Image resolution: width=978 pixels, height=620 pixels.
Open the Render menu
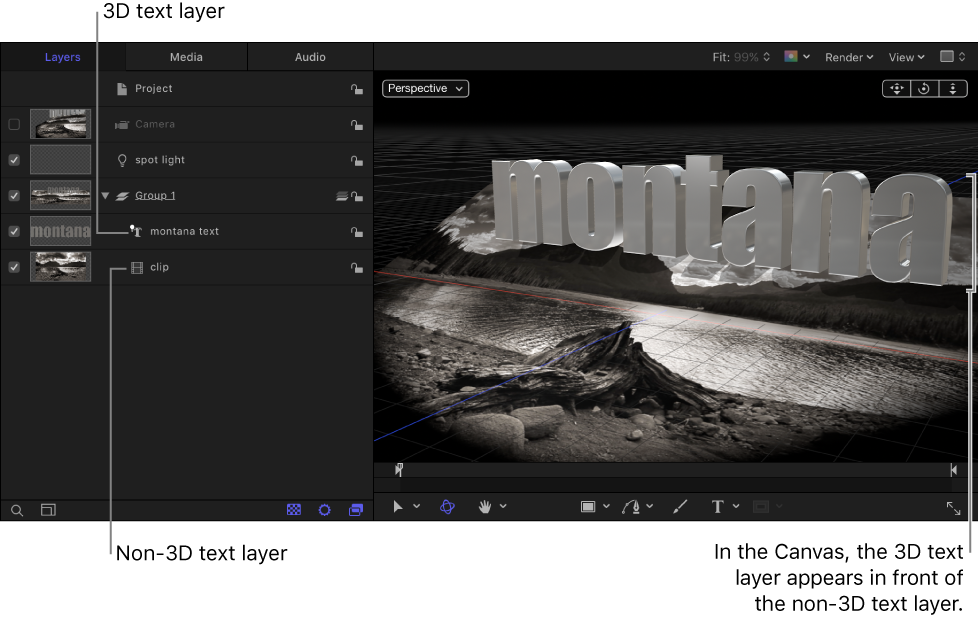(848, 57)
